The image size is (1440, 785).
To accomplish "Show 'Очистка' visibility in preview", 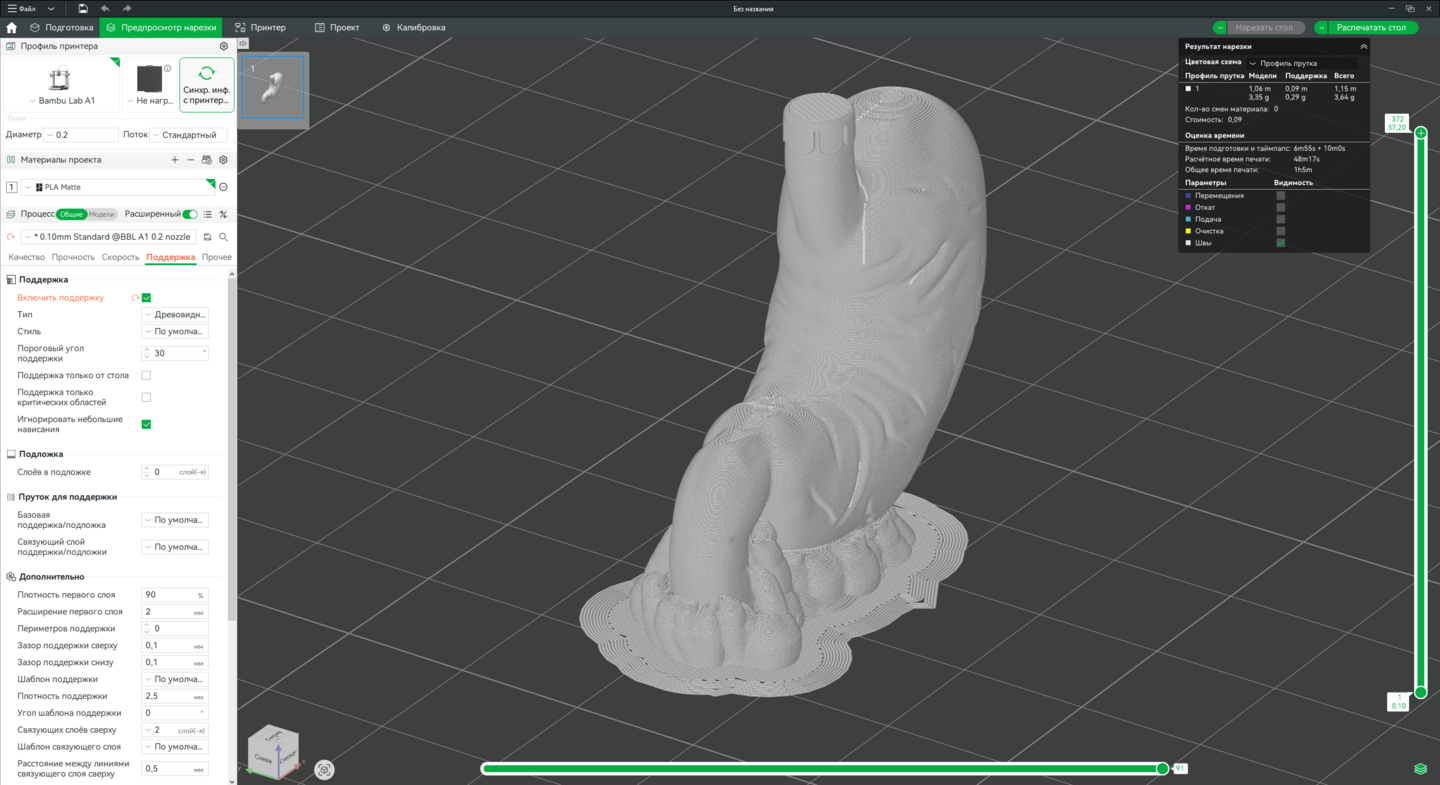I will tap(1280, 231).
